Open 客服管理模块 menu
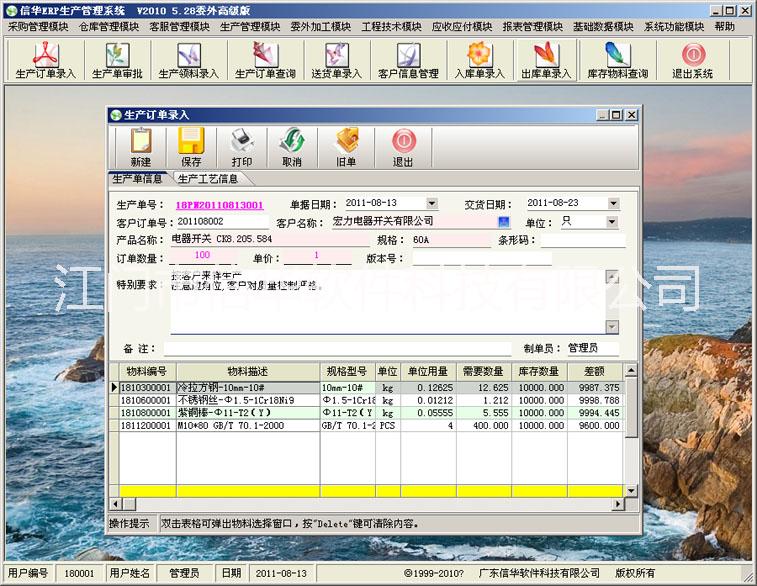Viewport: 757px width, 586px height. [180, 27]
